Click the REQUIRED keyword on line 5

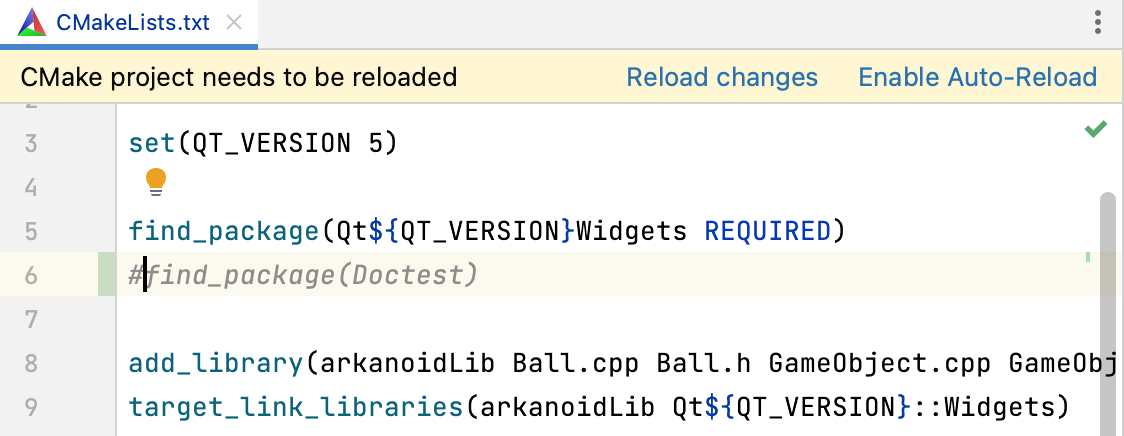pos(768,232)
